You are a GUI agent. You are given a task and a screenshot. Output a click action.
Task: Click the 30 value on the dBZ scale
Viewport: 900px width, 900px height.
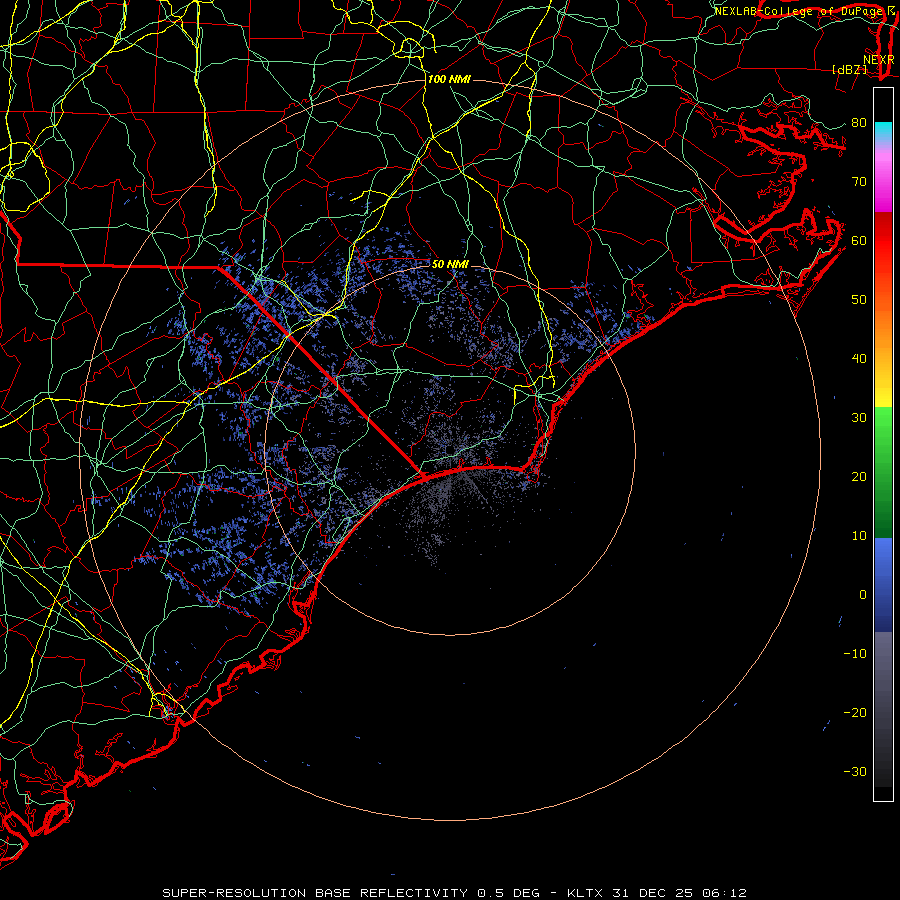pos(859,417)
